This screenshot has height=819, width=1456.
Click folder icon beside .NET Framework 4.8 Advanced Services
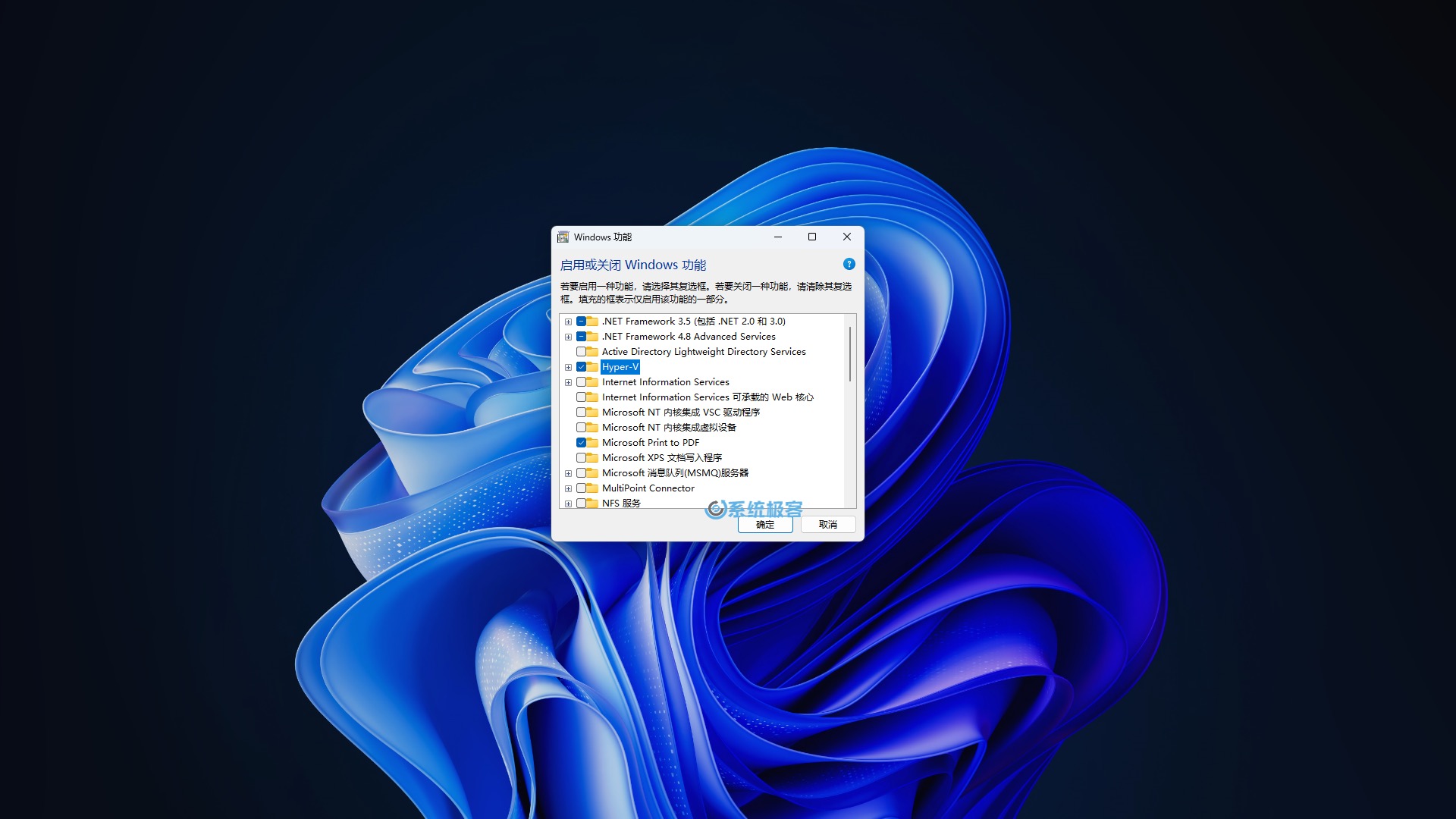point(592,337)
